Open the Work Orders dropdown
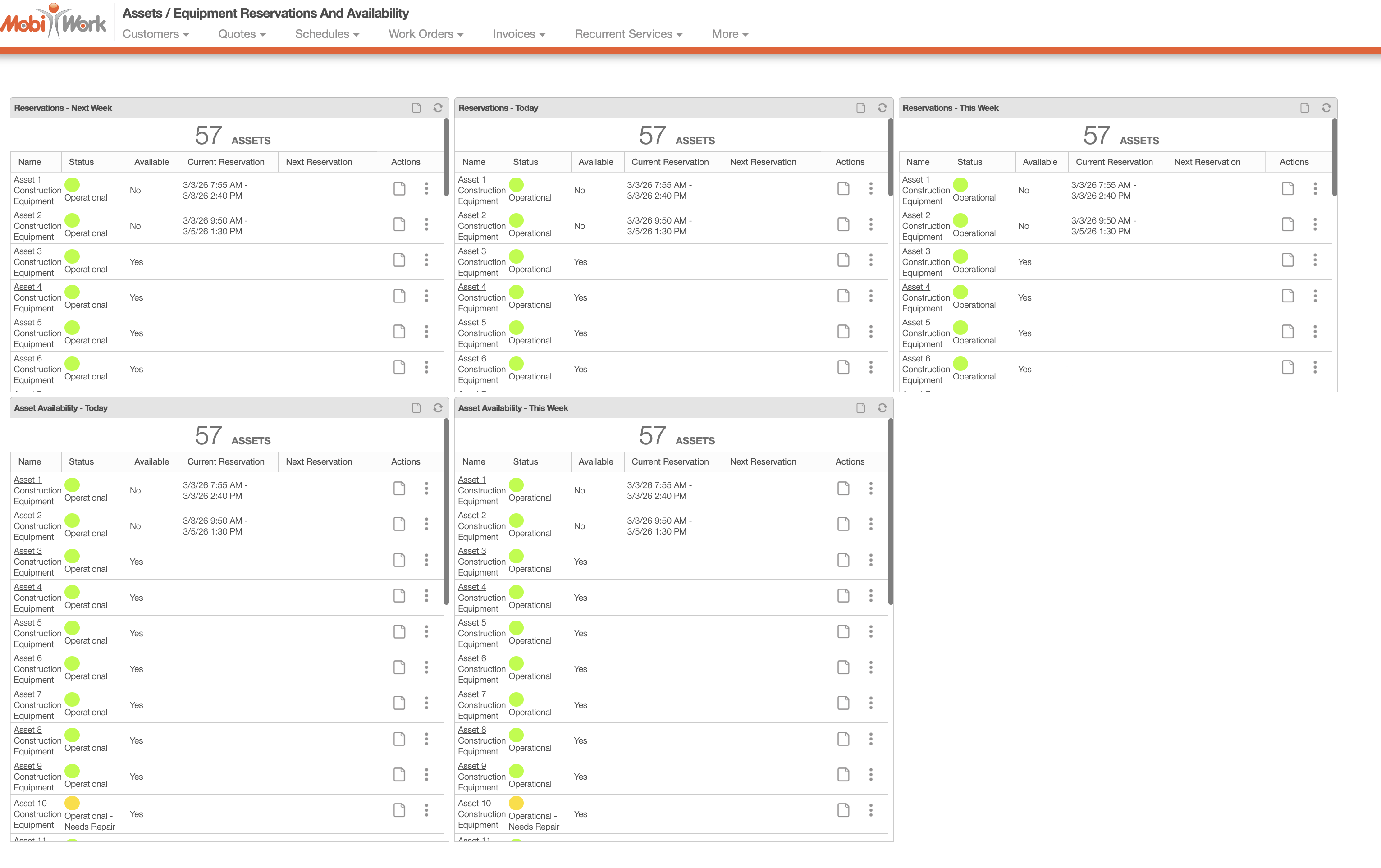The height and width of the screenshot is (868, 1381). click(x=425, y=34)
